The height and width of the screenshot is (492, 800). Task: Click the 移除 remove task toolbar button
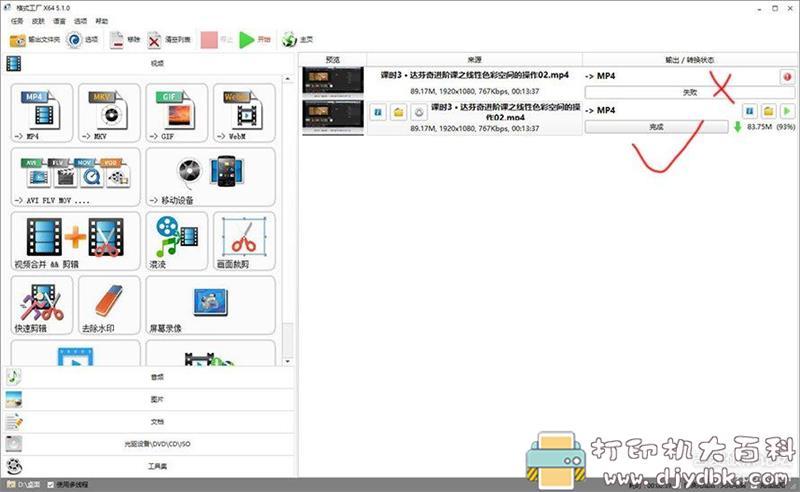(124, 39)
